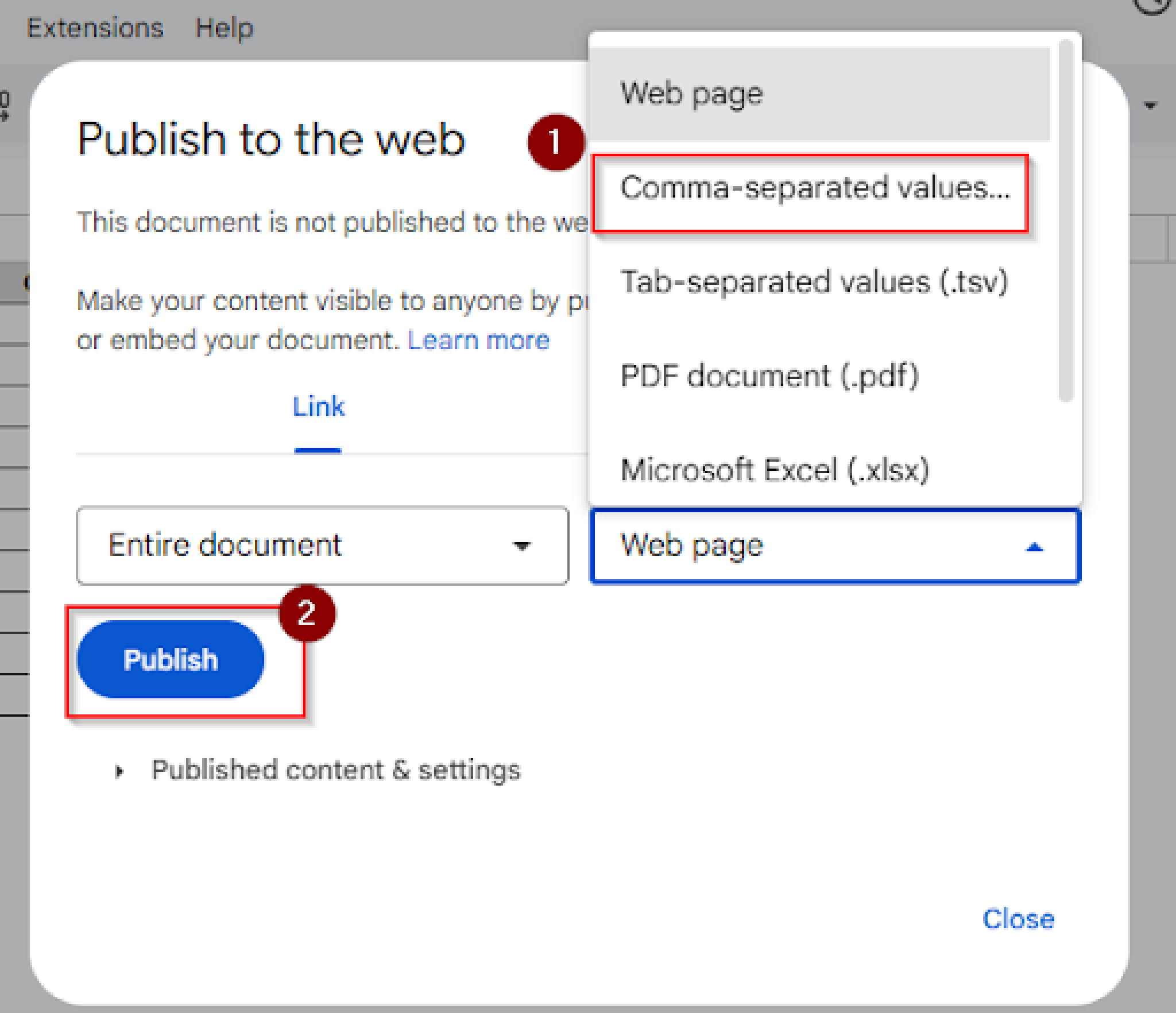Click the Publish button
Screen dimensions: 1176x1013
point(170,659)
